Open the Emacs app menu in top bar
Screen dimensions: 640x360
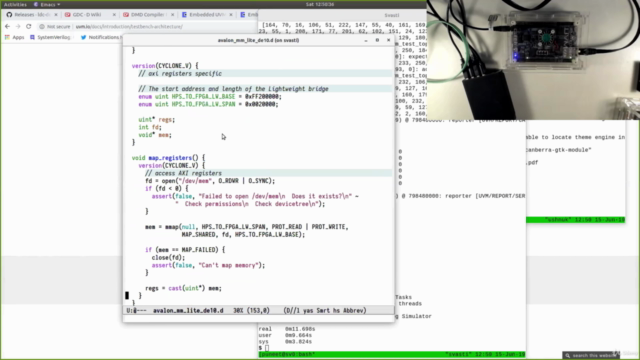(x=47, y=4)
